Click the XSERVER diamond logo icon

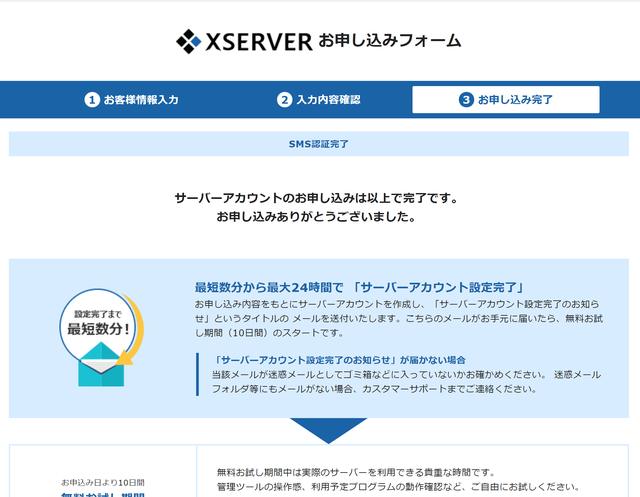[x=189, y=41]
